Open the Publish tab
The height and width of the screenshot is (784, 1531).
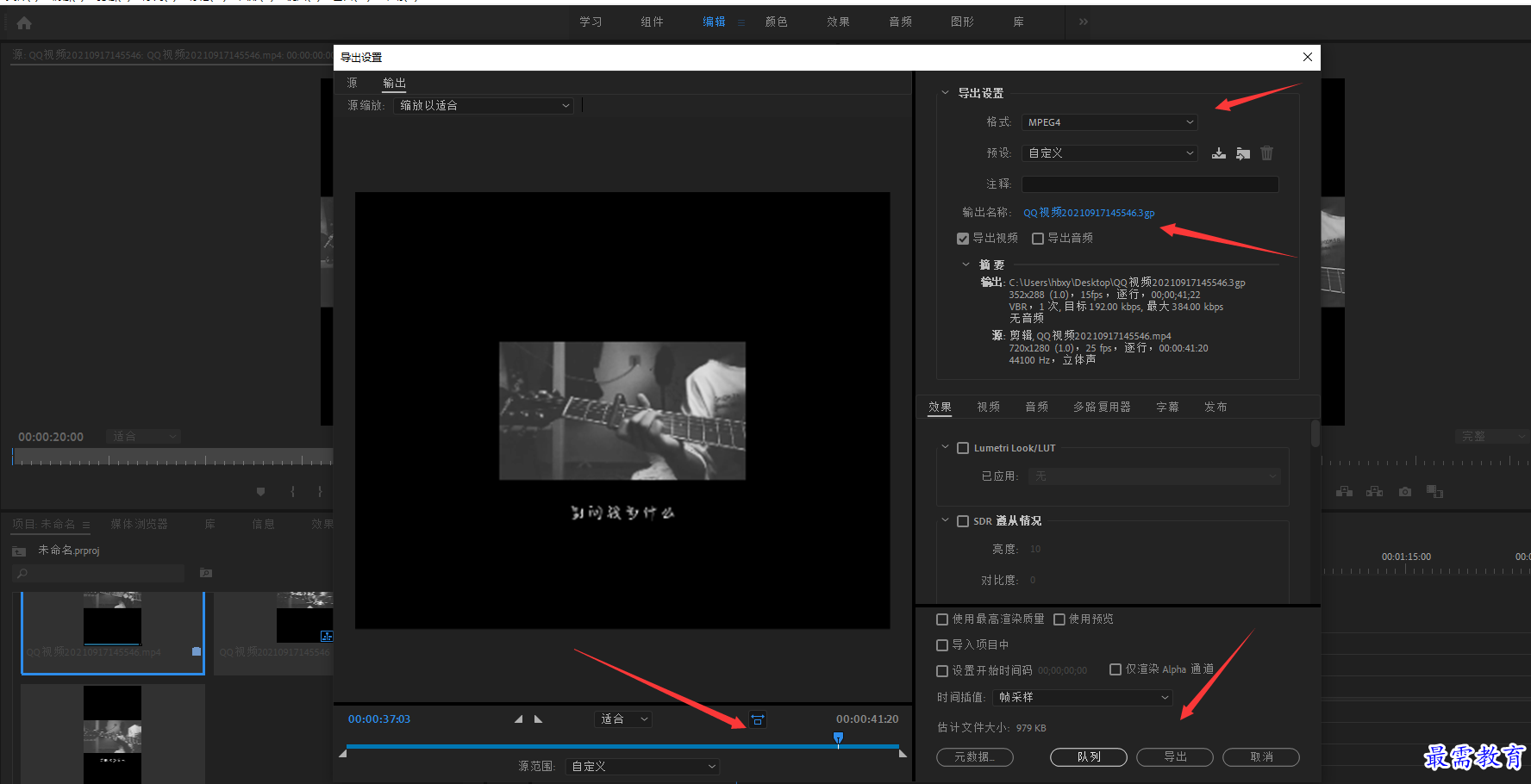tap(1215, 407)
